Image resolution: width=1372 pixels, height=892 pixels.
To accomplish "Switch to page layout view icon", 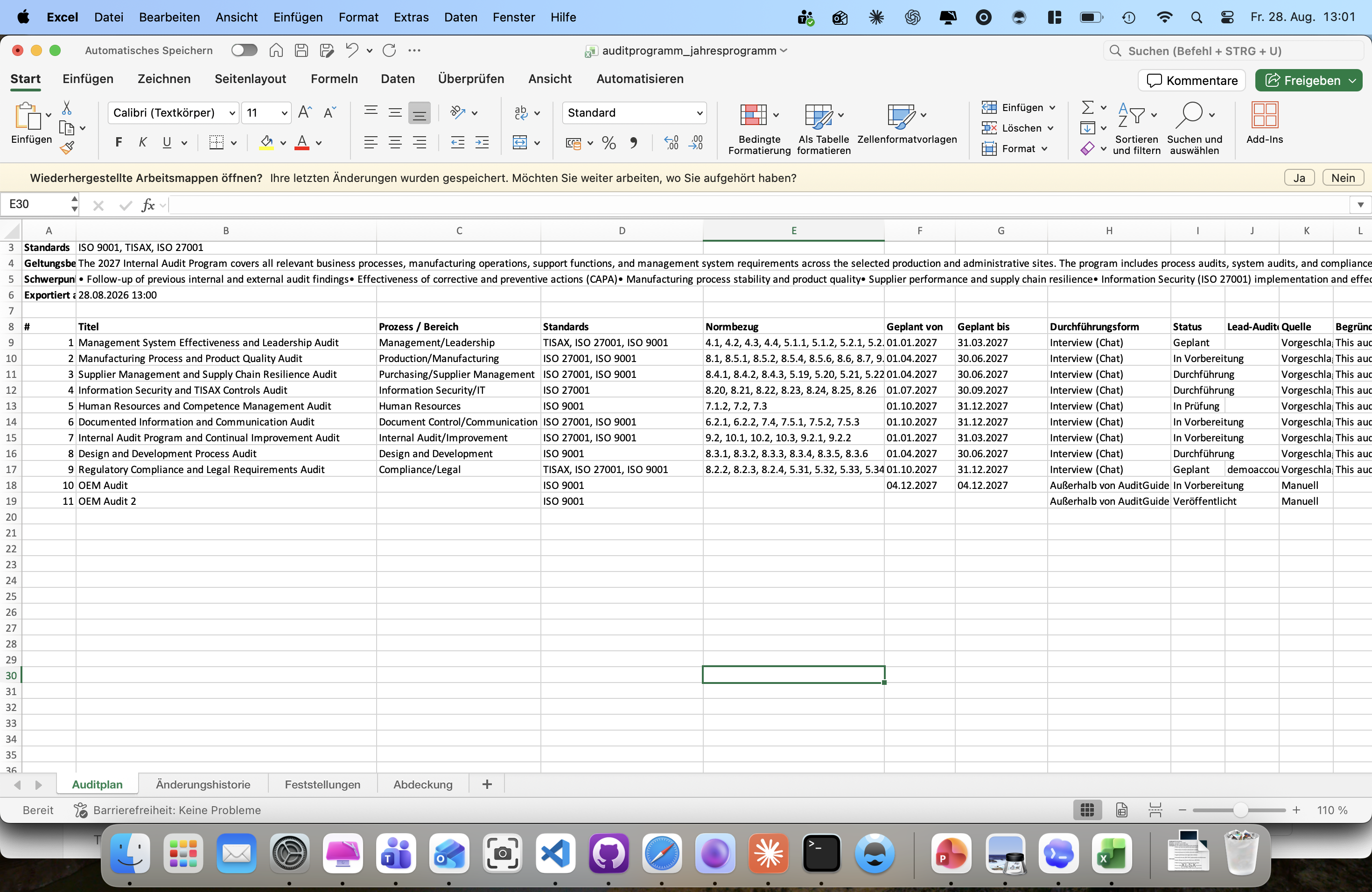I will click(x=1121, y=809).
